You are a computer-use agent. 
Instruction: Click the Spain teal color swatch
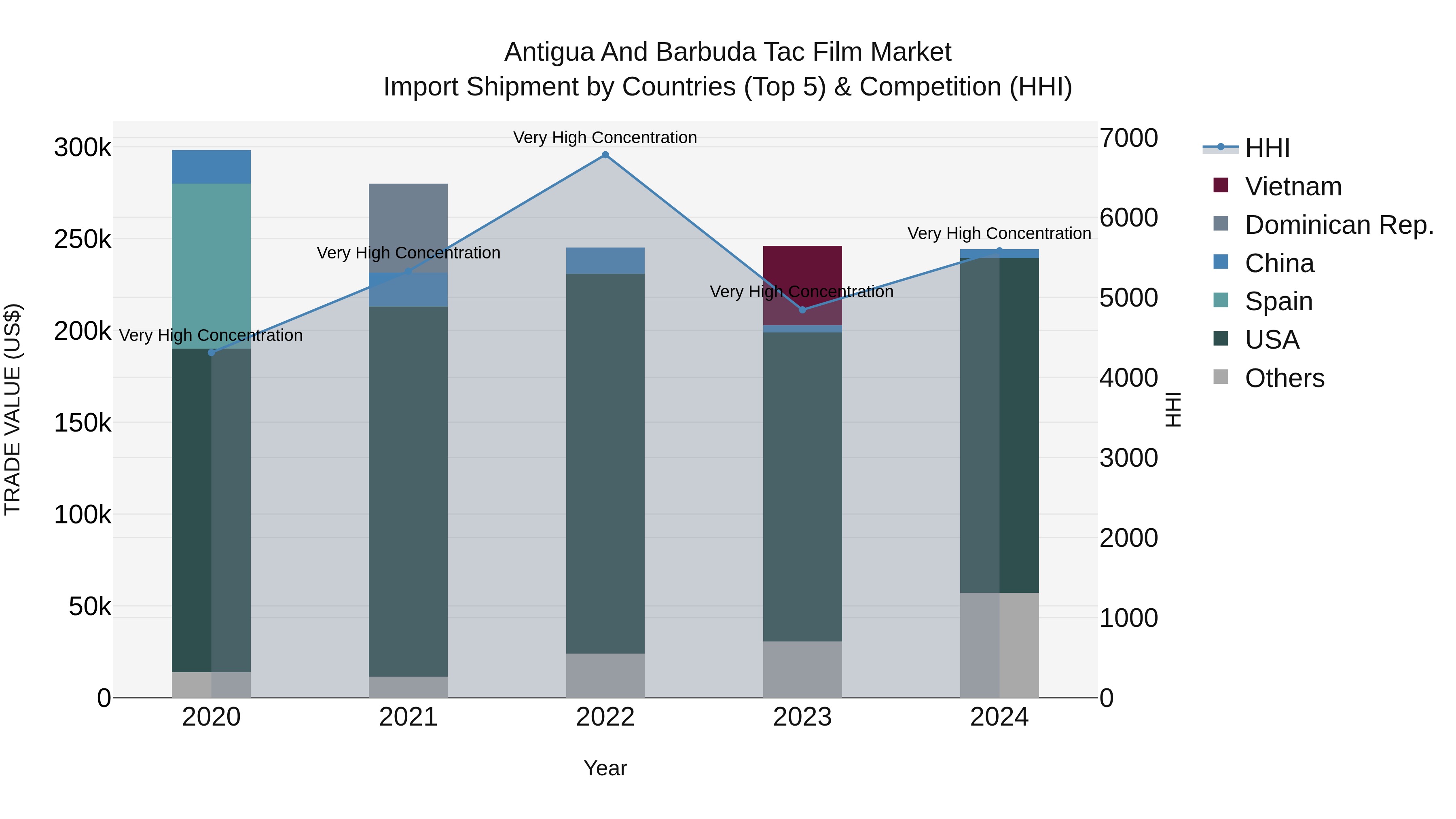(1221, 300)
